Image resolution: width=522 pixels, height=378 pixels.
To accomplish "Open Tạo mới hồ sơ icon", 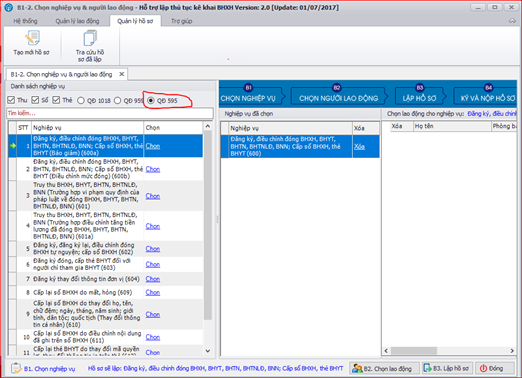I will pos(33,38).
